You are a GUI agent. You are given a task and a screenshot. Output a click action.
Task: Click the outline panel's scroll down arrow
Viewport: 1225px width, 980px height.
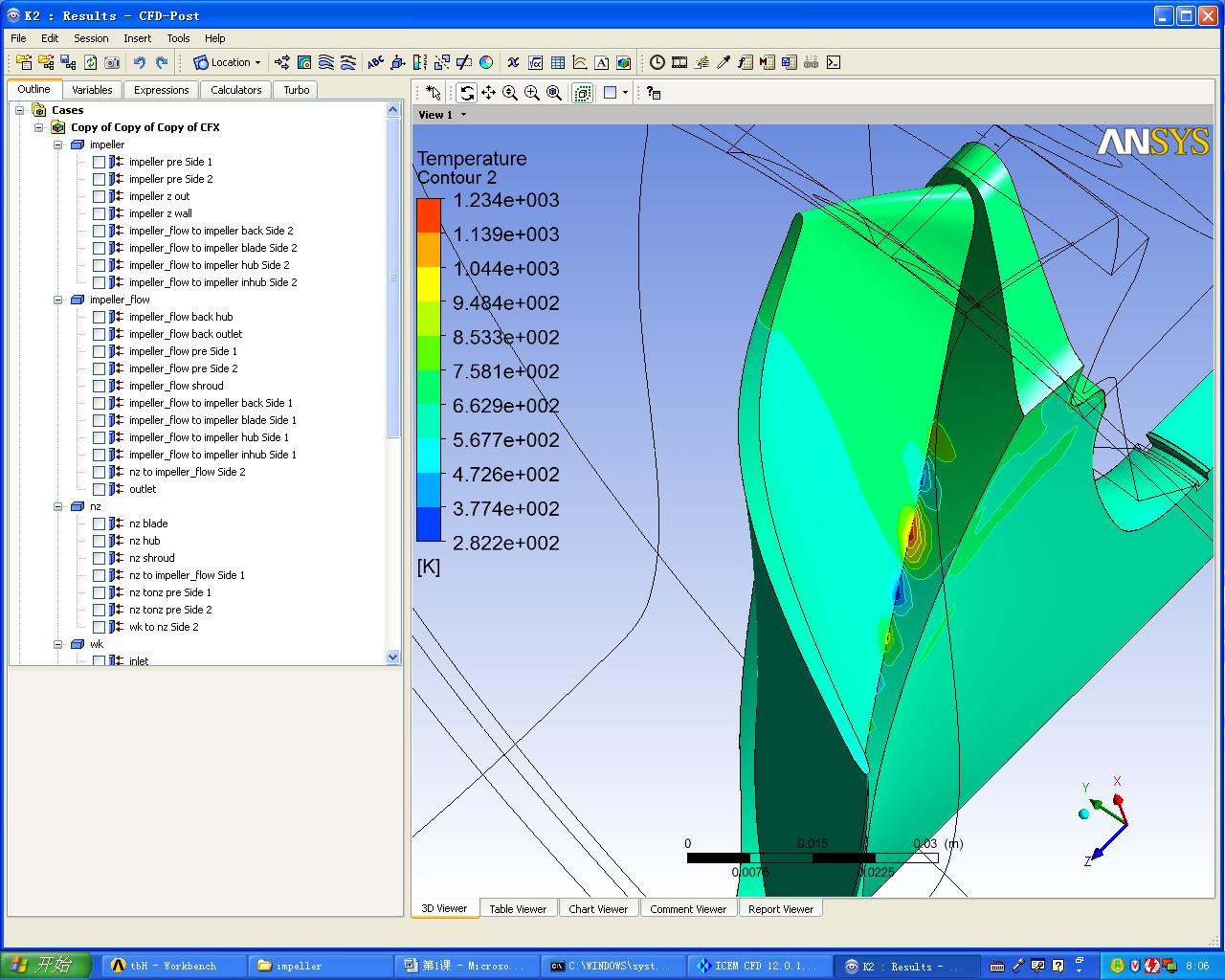click(x=392, y=657)
